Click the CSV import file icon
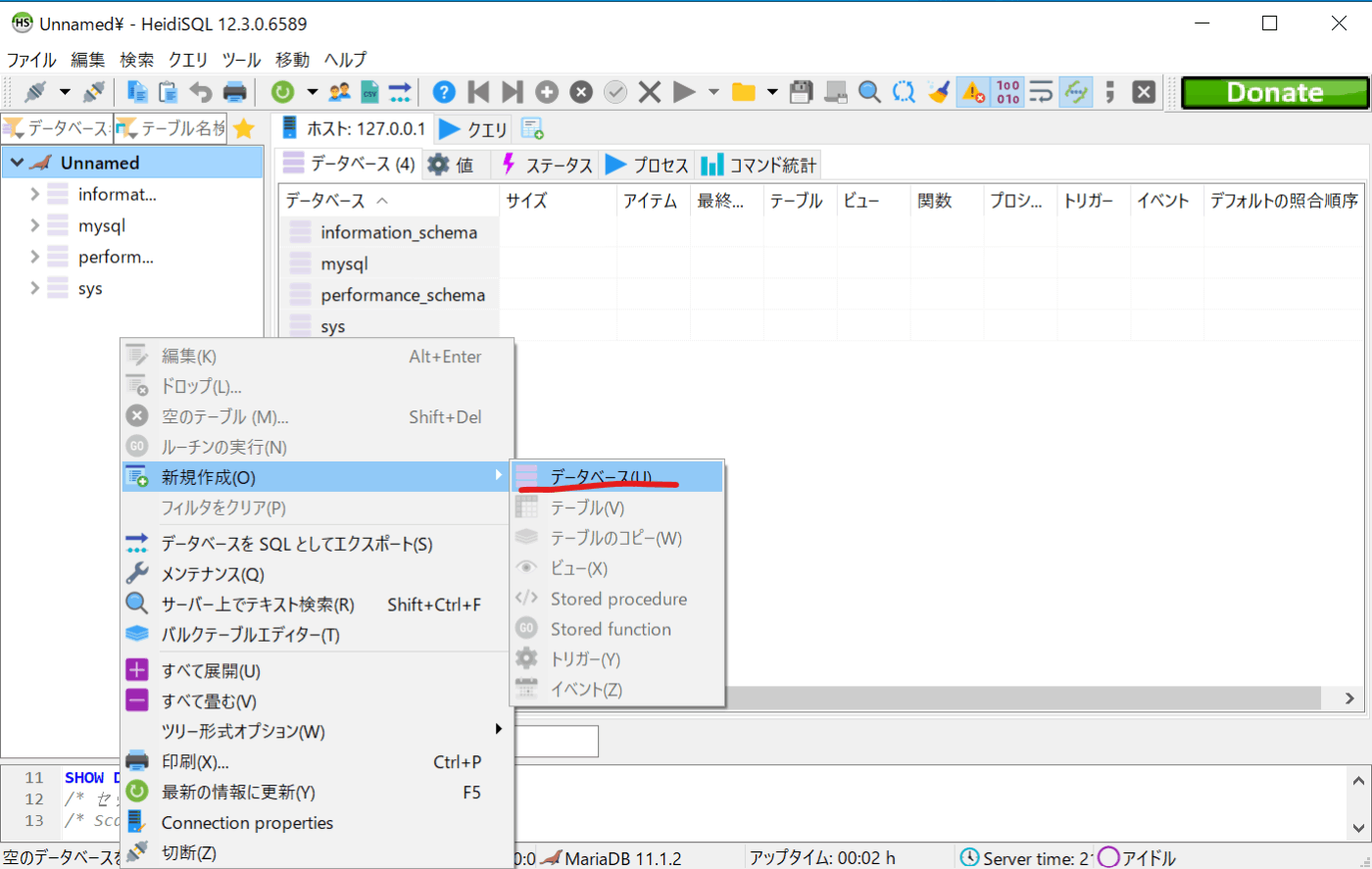Image resolution: width=1372 pixels, height=869 pixels. [369, 92]
